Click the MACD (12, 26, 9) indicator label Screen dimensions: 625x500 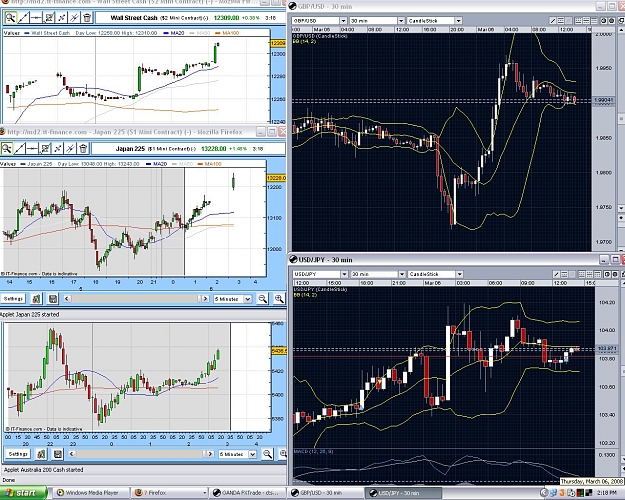point(313,451)
